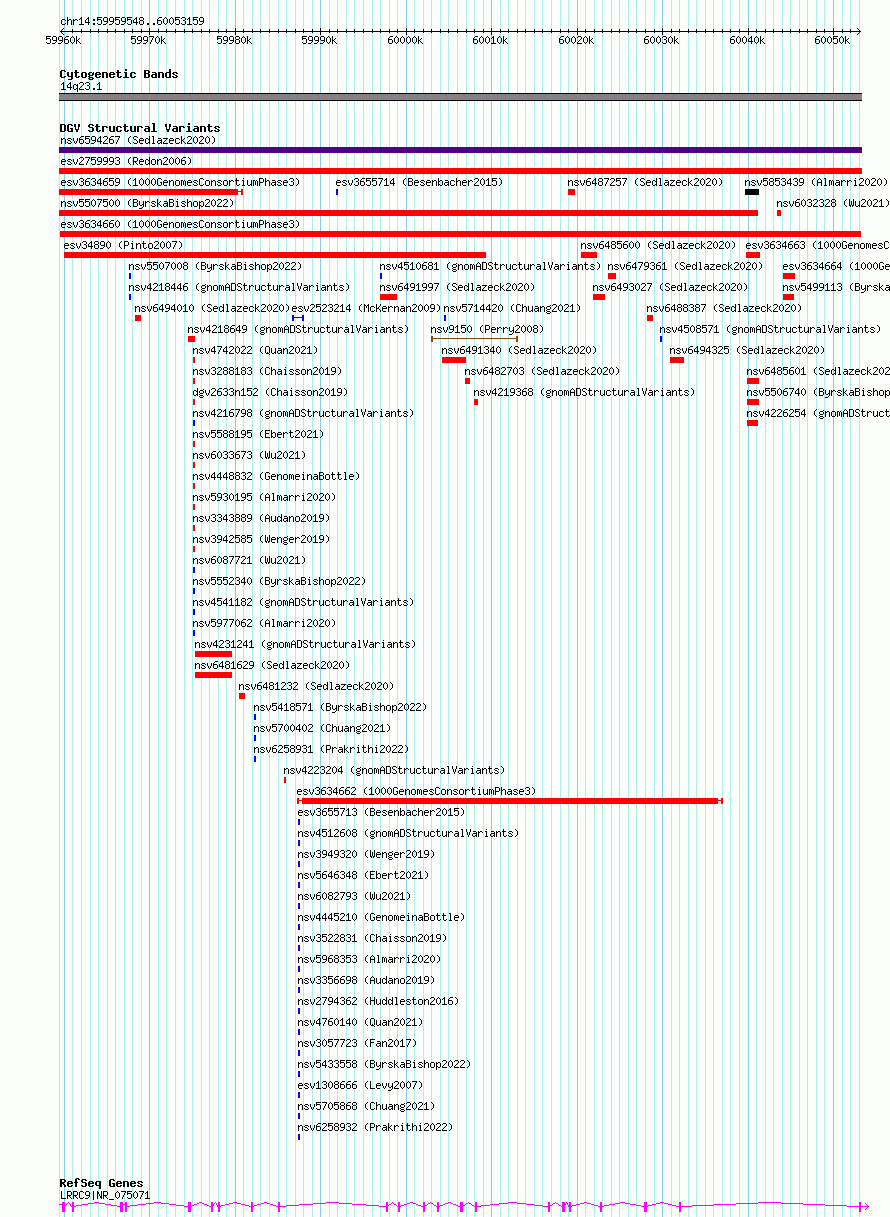890x1217 pixels.
Task: Open variant nsv6481232 (Sedlazeck2020)
Action: click(316, 686)
